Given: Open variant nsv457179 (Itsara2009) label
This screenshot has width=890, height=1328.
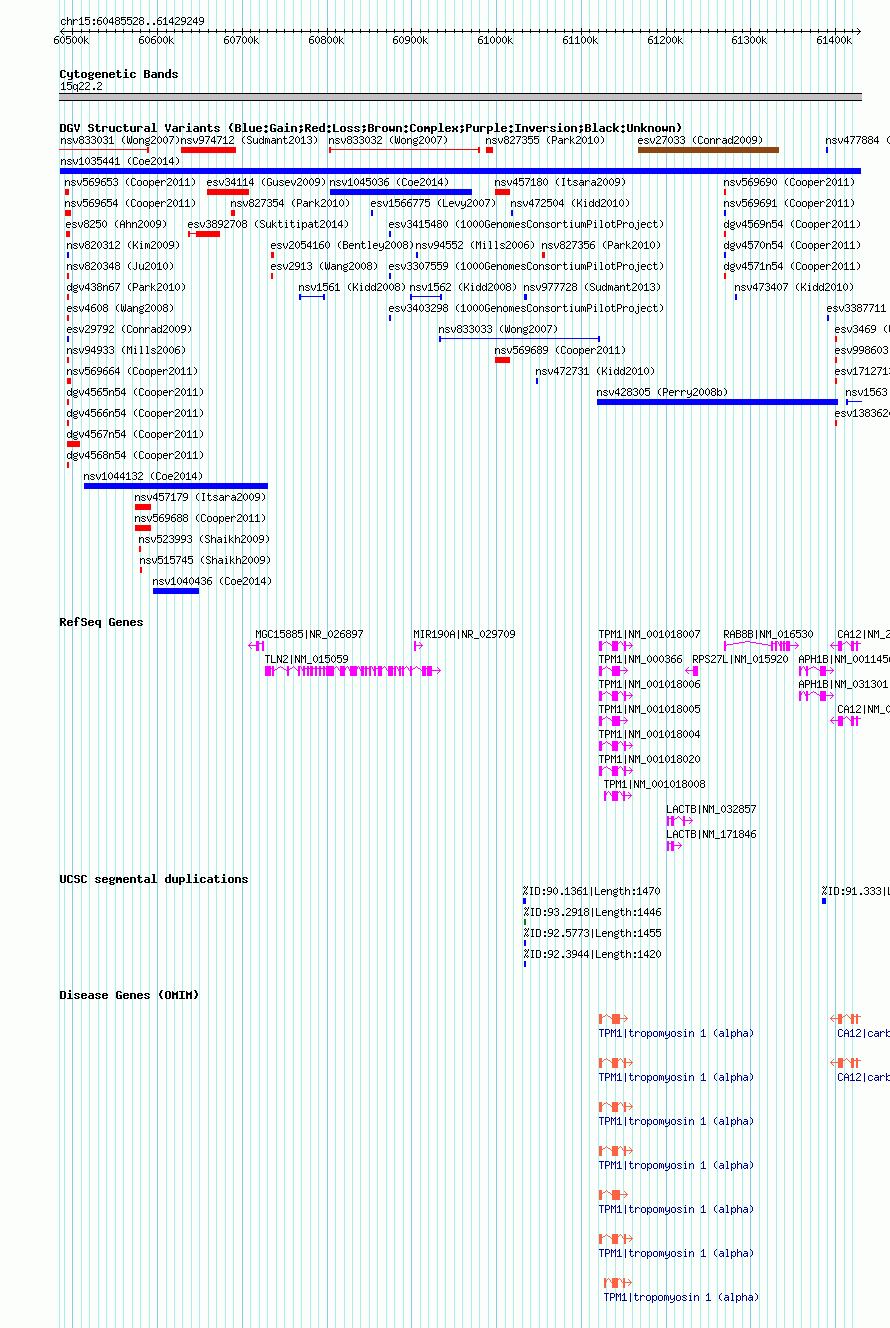Looking at the screenshot, I should click(x=201, y=498).
